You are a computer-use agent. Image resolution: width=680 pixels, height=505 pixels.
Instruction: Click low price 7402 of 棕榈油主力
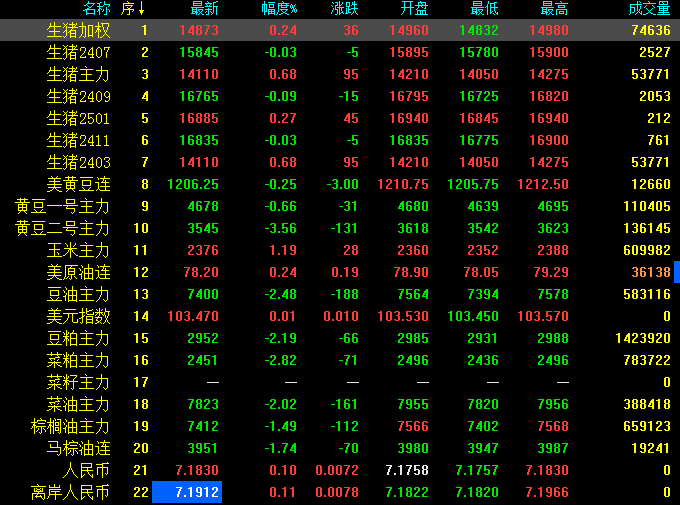483,426
